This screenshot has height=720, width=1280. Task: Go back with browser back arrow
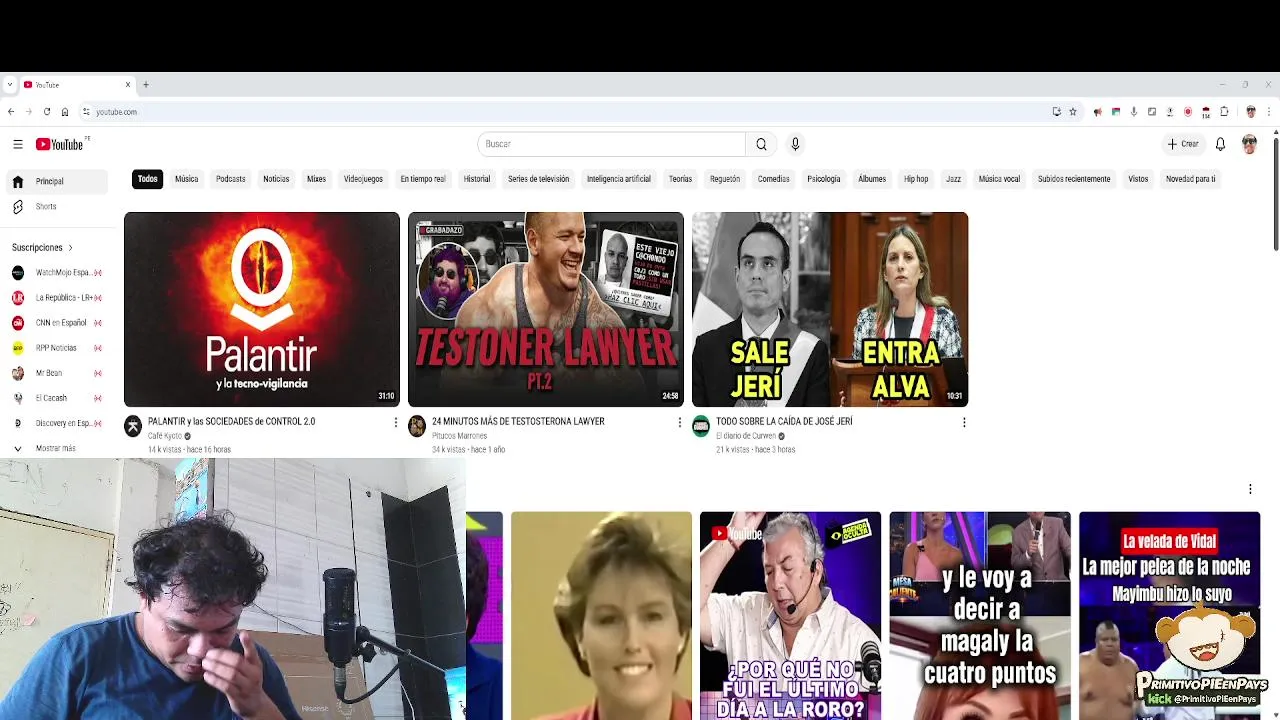click(11, 112)
